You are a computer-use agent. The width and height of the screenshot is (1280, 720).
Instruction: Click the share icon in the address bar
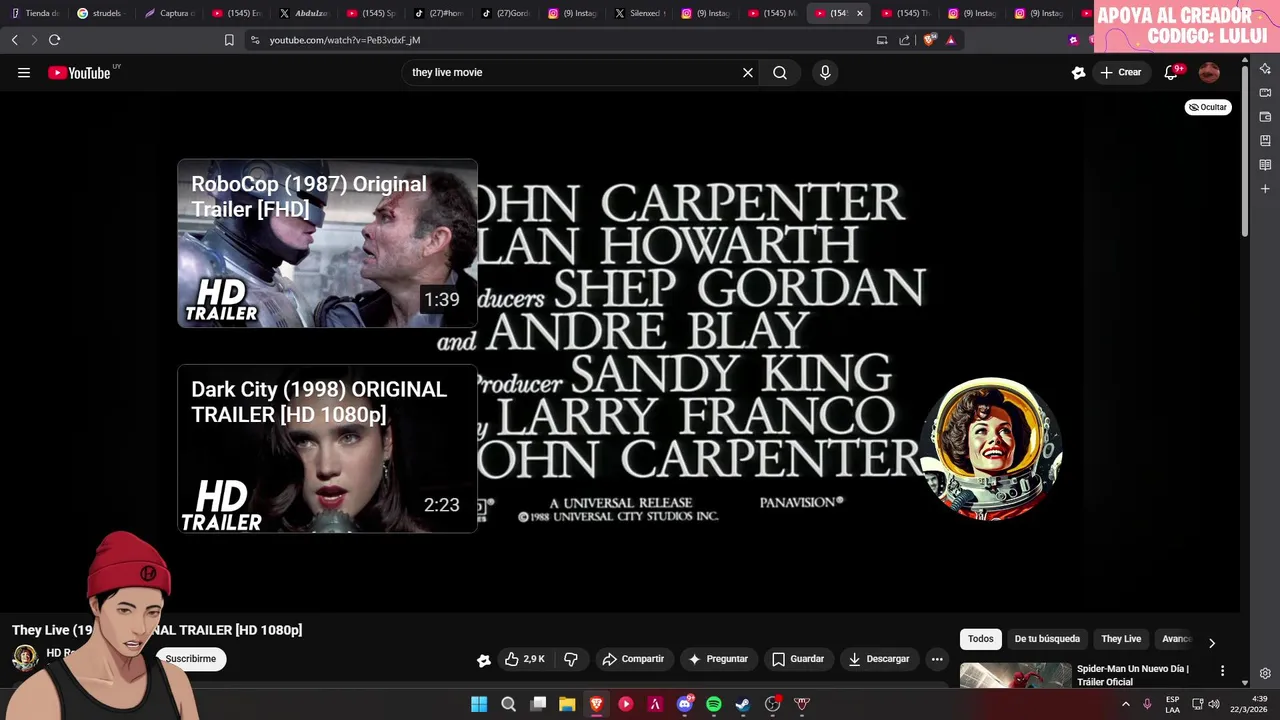[904, 40]
